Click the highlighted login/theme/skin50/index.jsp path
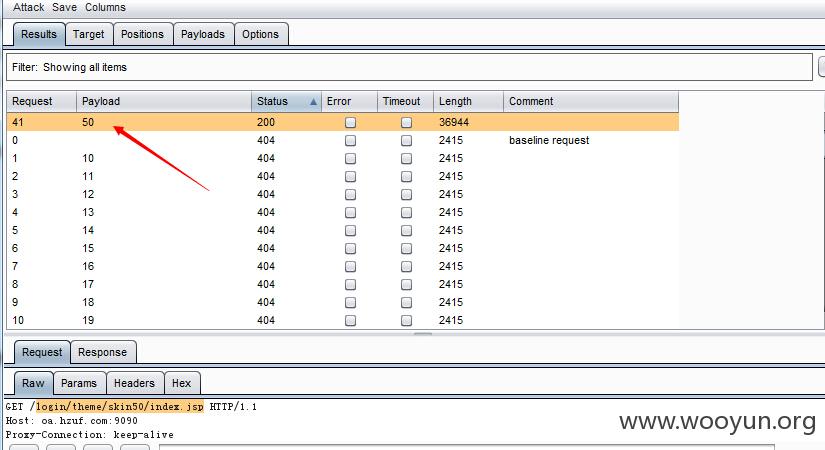Image resolution: width=825 pixels, height=450 pixels. (119, 406)
